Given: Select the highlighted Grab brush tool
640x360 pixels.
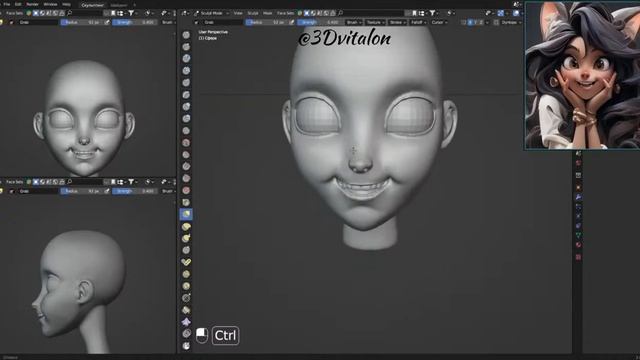Looking at the screenshot, I should click(x=186, y=214).
